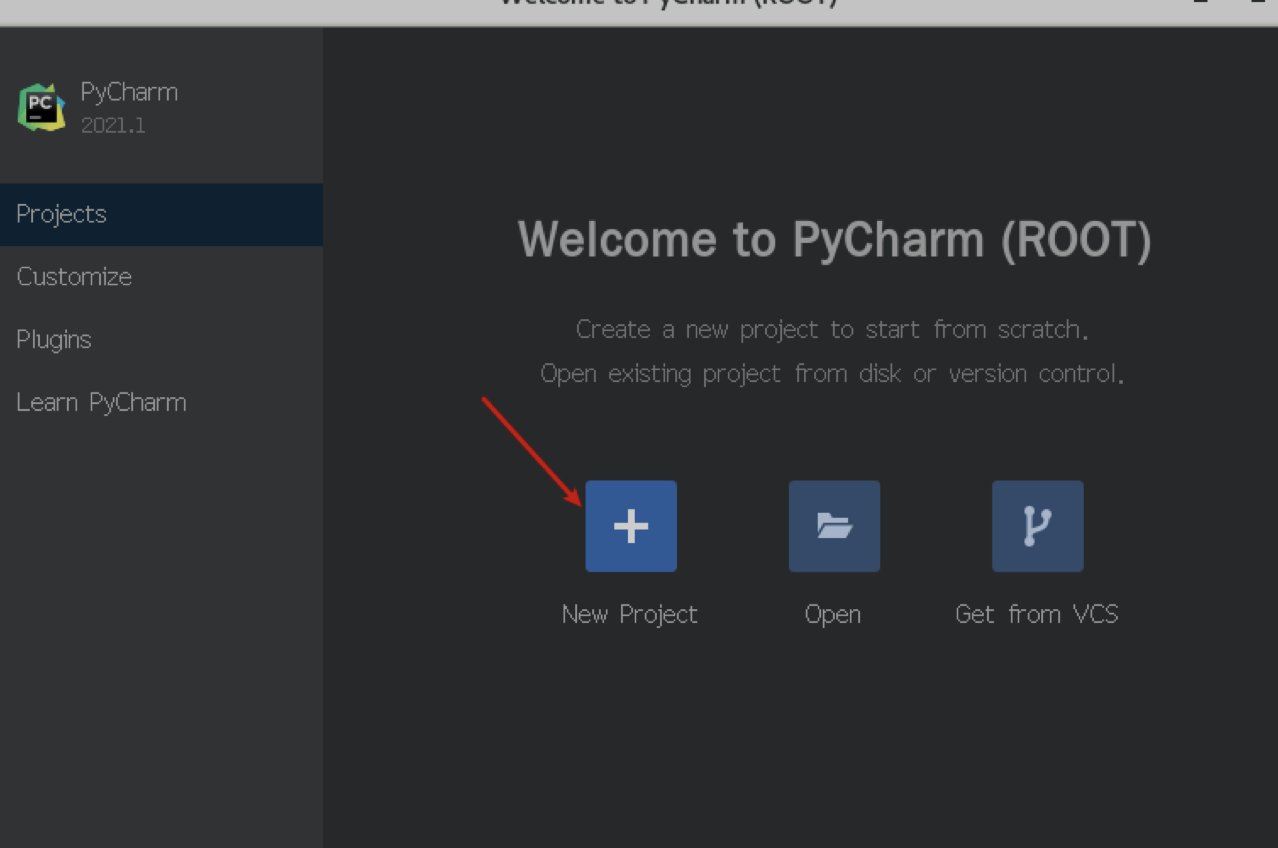Click the Open folder icon
The width and height of the screenshot is (1278, 848).
tap(834, 526)
